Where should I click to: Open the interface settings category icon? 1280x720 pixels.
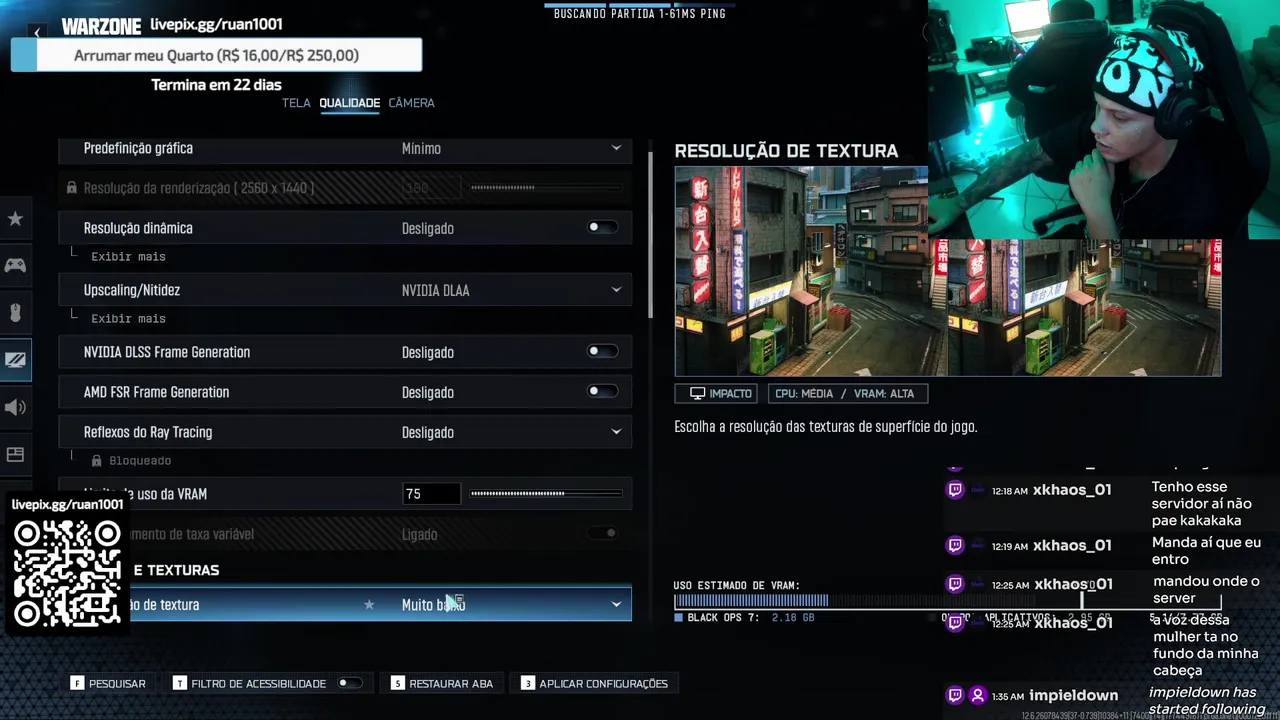point(15,455)
